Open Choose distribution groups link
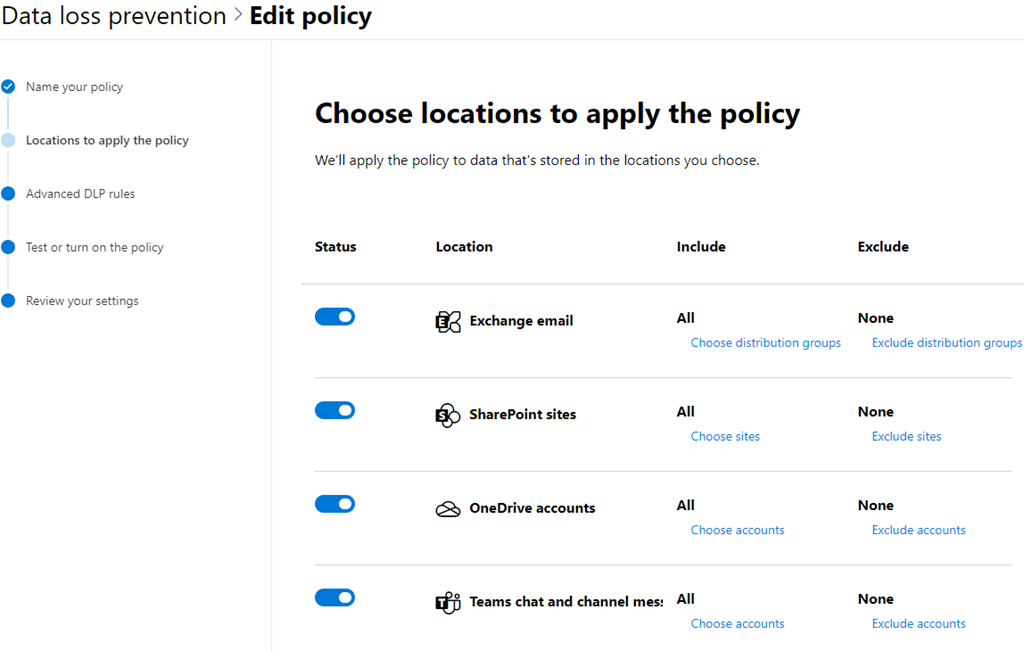This screenshot has width=1024, height=651. pos(765,343)
